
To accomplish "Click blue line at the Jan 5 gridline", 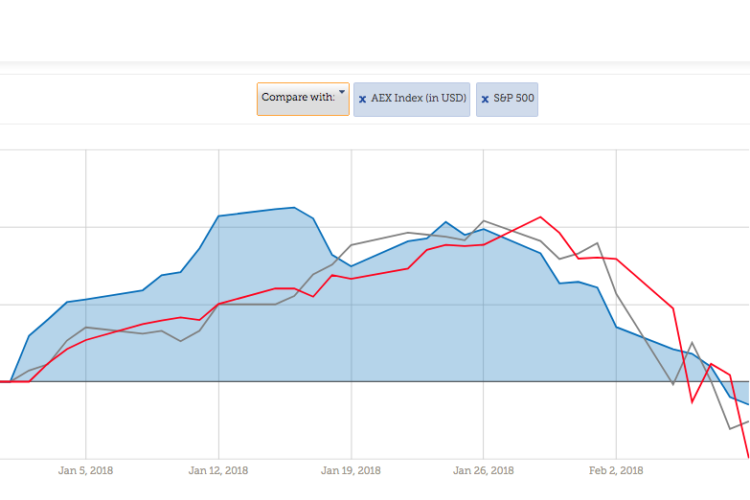I will coord(86,299).
